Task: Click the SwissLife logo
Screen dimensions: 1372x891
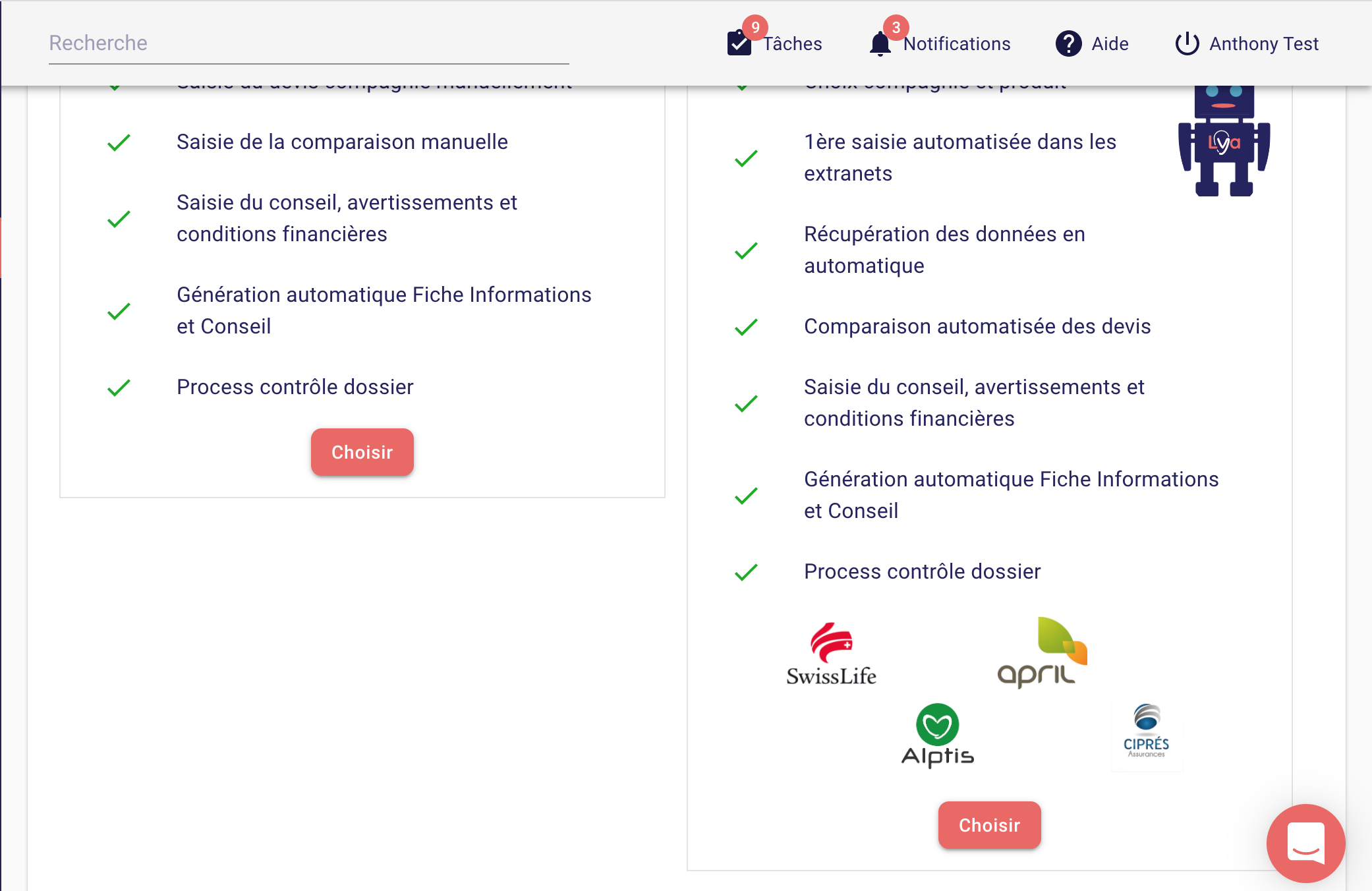Action: click(x=831, y=654)
